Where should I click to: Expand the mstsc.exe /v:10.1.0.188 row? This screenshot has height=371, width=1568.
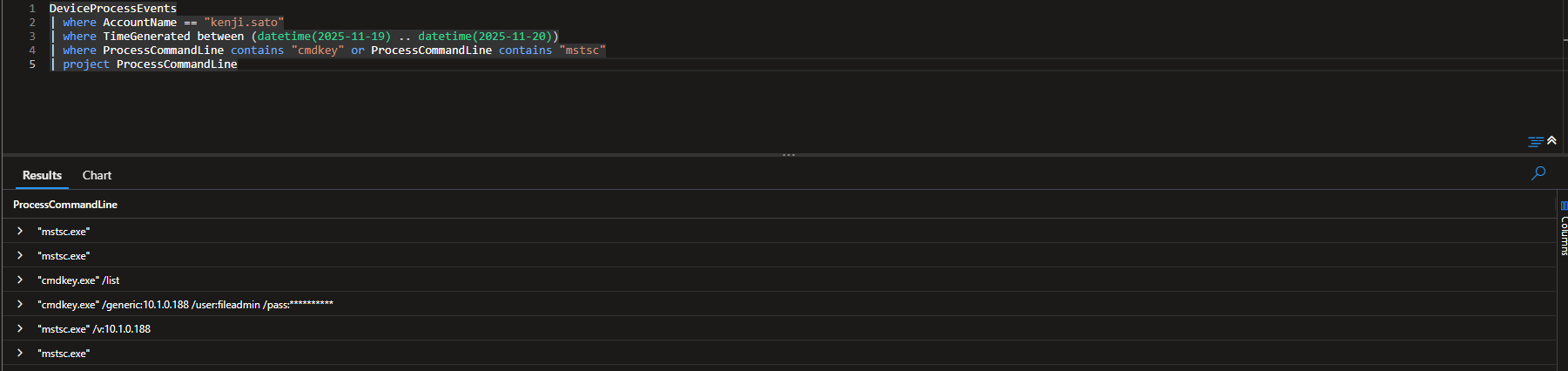click(20, 328)
